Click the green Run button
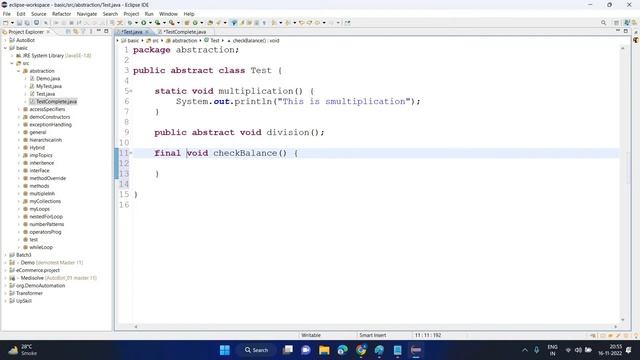640x360 pixels. click(144, 23)
